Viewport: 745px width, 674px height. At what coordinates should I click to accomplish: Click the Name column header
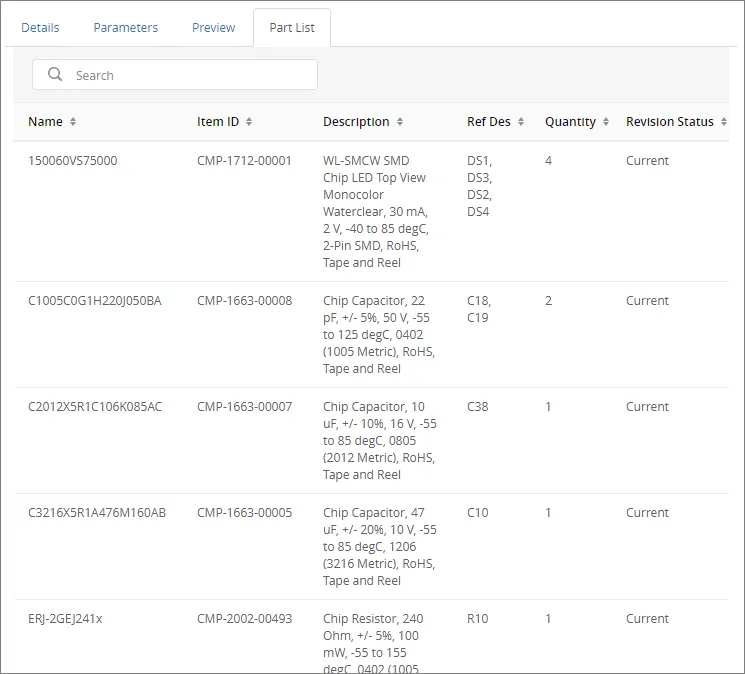click(x=45, y=122)
